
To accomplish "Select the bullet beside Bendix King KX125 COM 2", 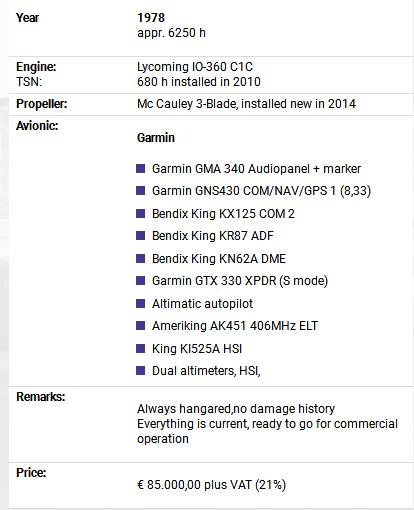I will 141,213.
